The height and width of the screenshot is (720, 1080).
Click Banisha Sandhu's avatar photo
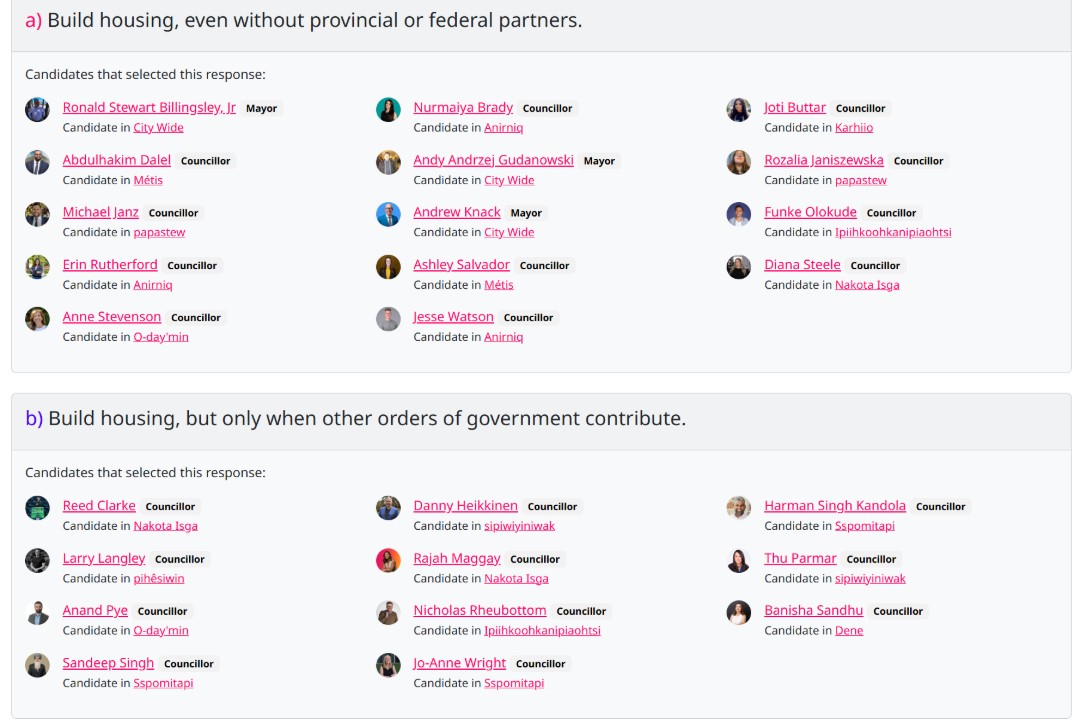click(x=738, y=612)
